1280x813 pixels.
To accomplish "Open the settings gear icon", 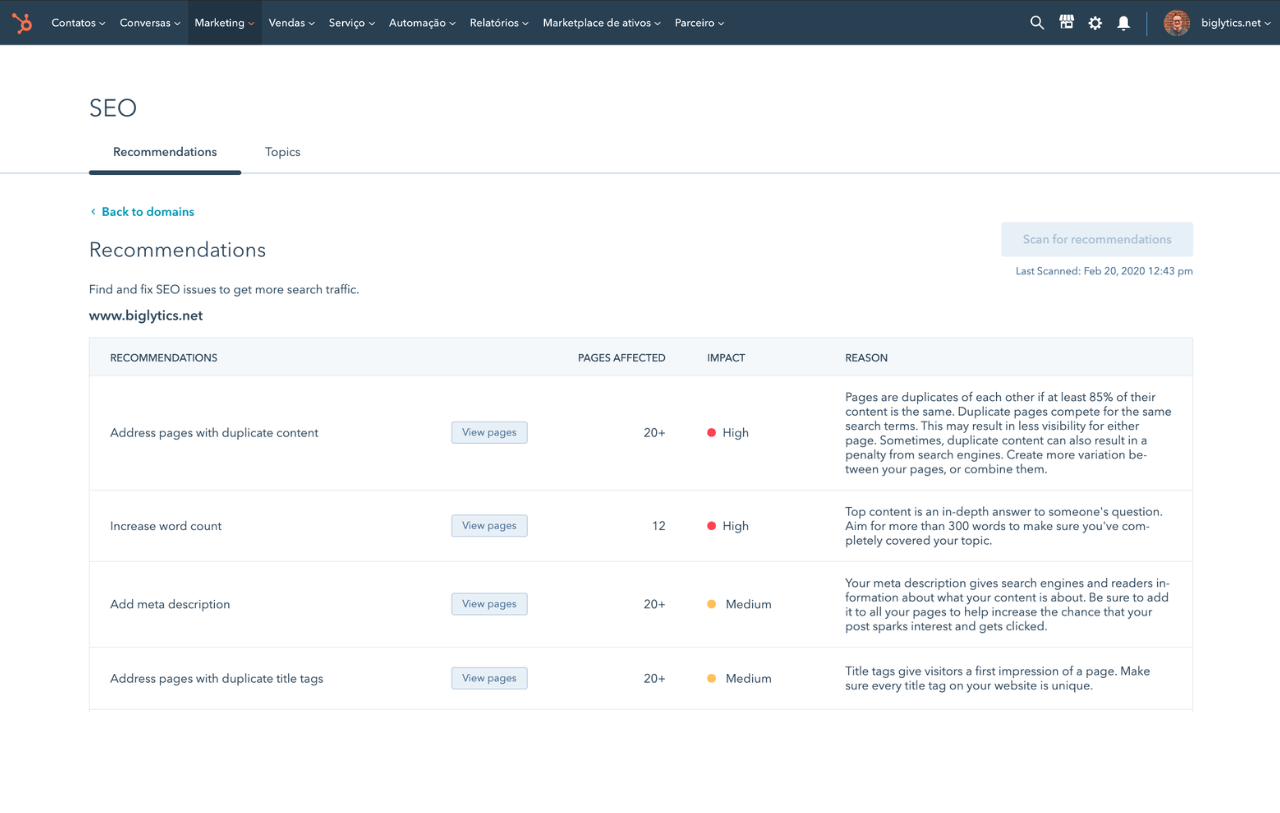I will 1095,22.
